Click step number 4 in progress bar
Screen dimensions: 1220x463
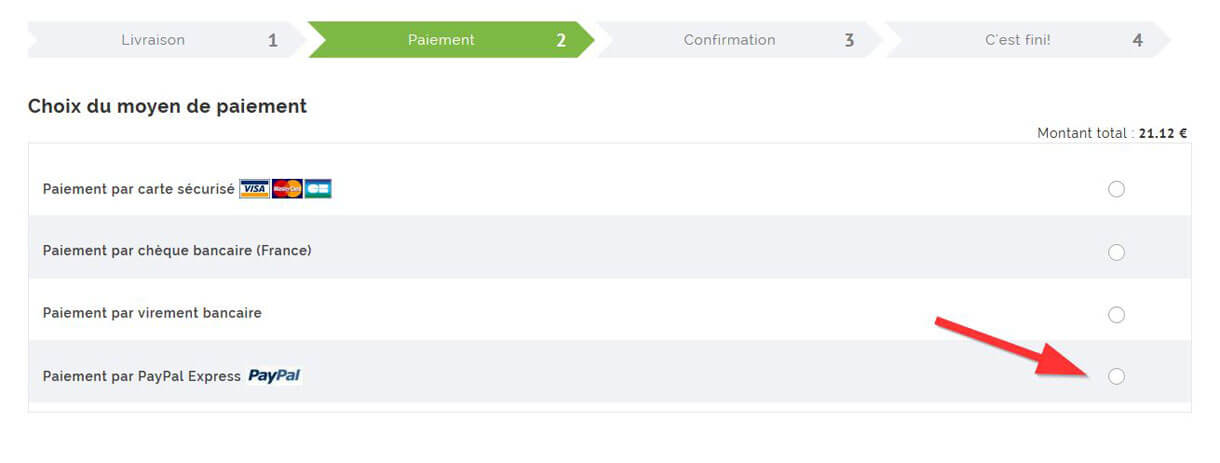[x=1137, y=41]
